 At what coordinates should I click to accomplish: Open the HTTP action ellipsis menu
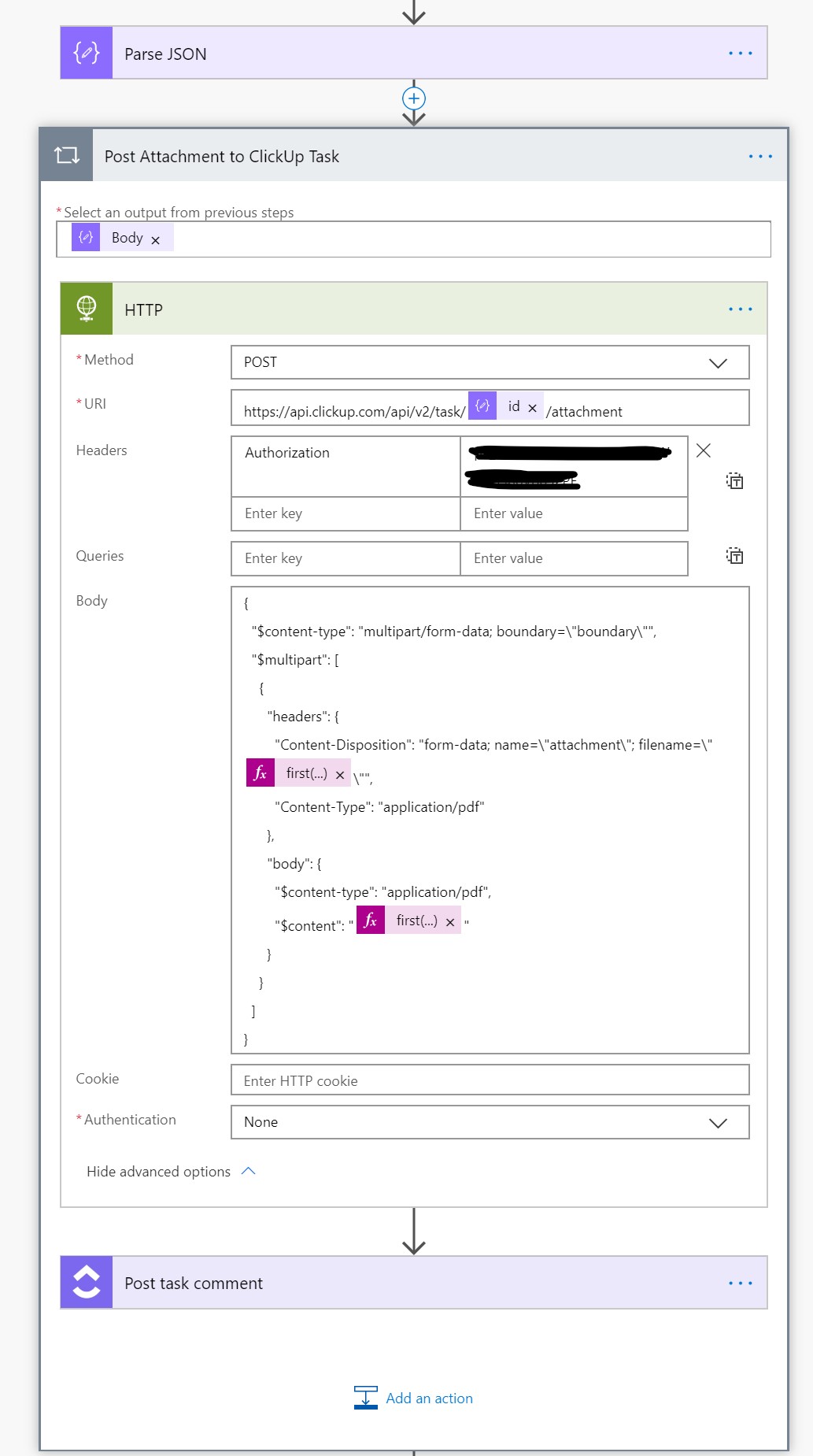[740, 309]
